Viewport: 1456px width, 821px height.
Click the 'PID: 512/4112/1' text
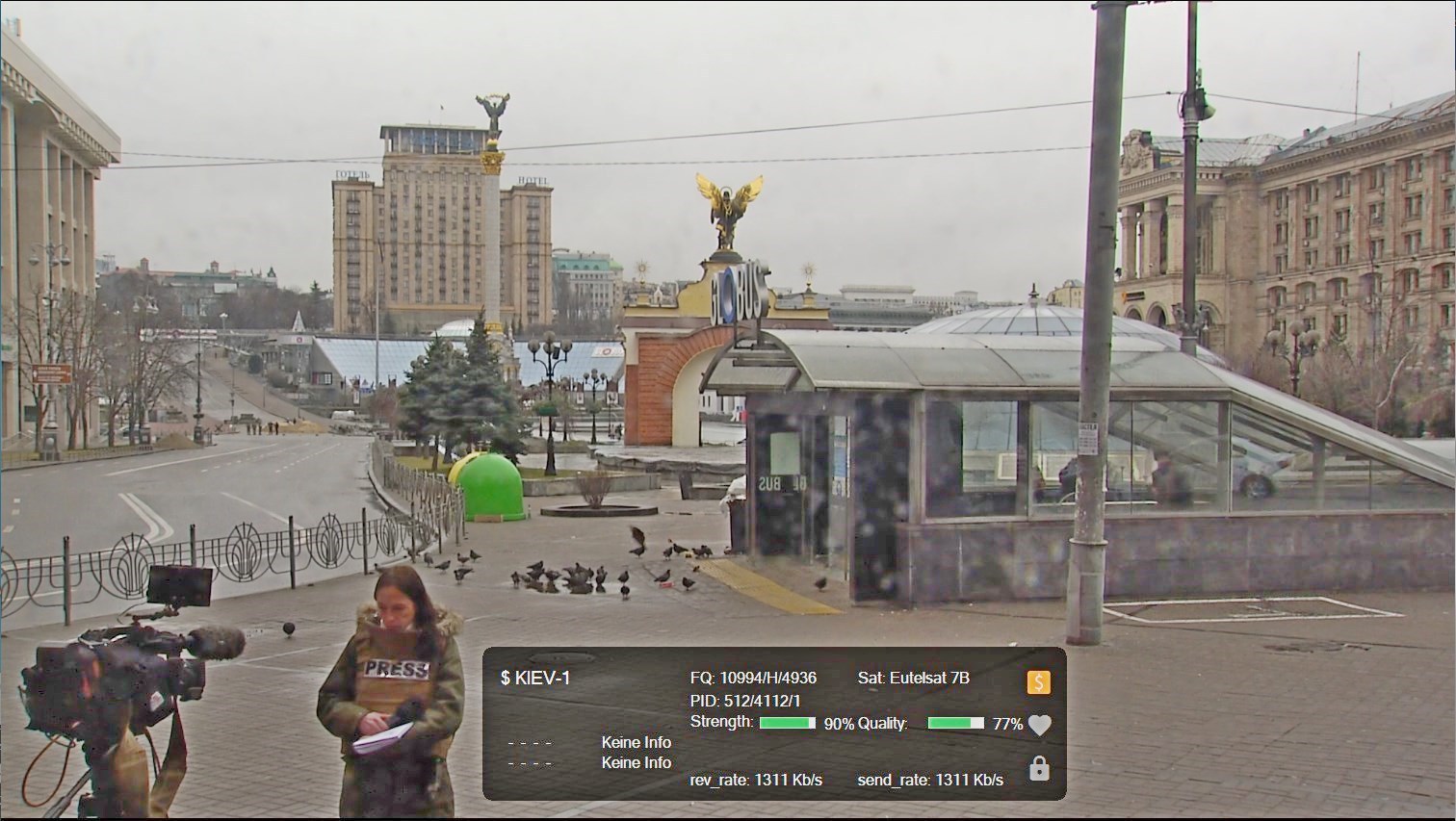[x=745, y=701]
